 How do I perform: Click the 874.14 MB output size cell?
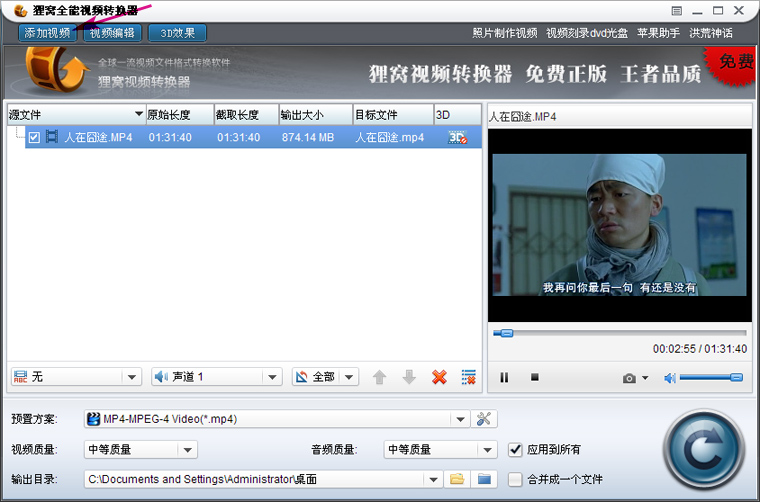[308, 137]
